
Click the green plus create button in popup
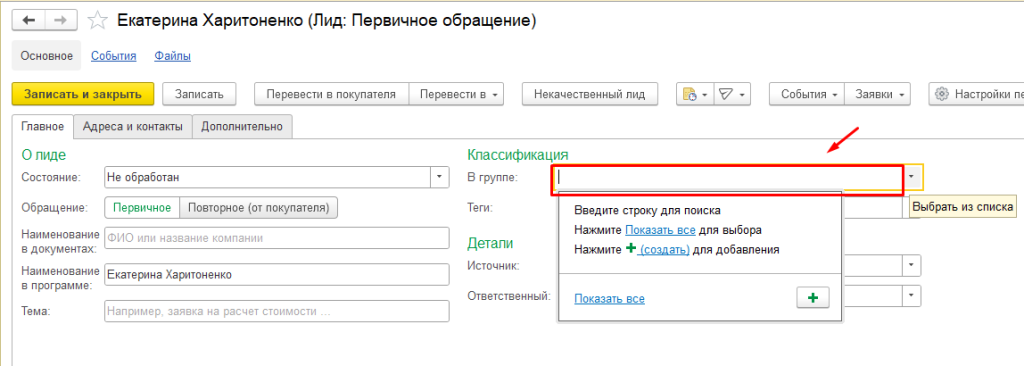pos(812,297)
